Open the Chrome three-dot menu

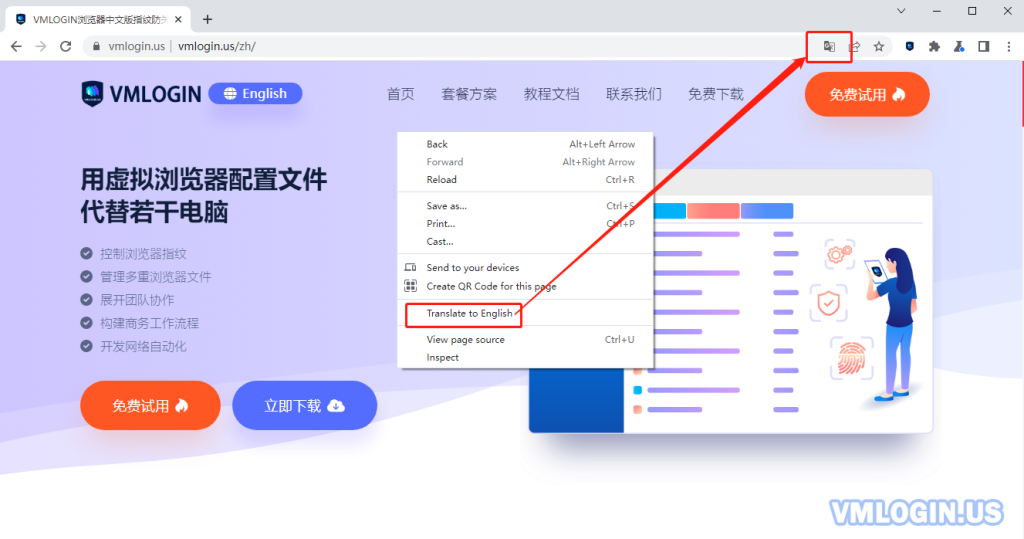(x=1008, y=46)
